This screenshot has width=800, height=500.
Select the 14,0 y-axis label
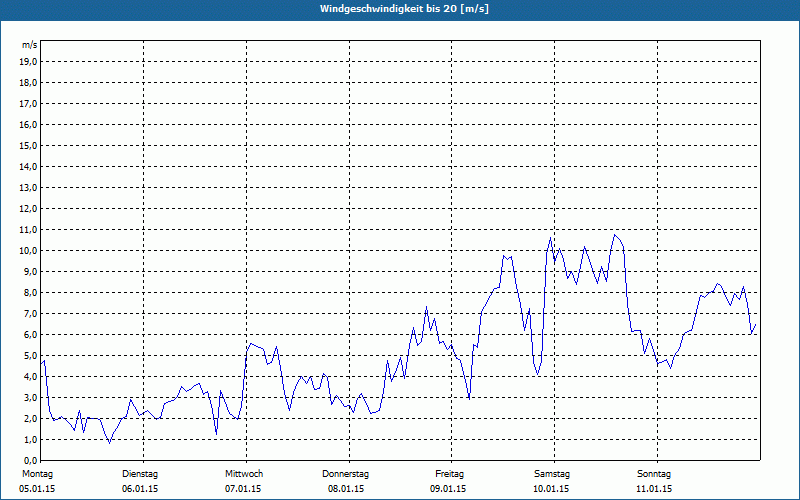point(28,167)
